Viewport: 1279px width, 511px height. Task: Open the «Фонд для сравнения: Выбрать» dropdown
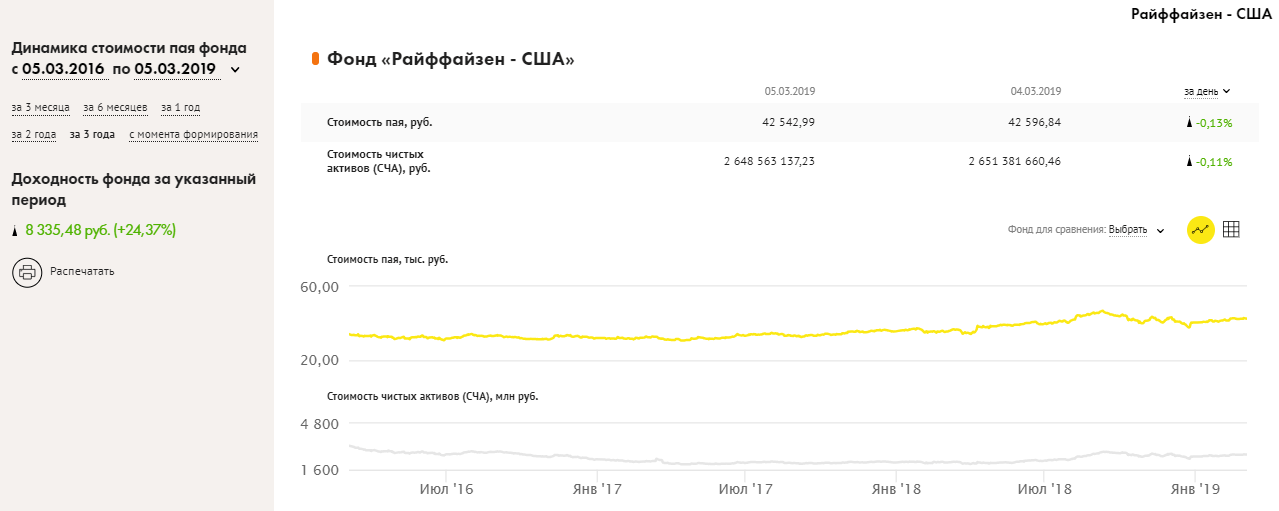pos(1086,230)
